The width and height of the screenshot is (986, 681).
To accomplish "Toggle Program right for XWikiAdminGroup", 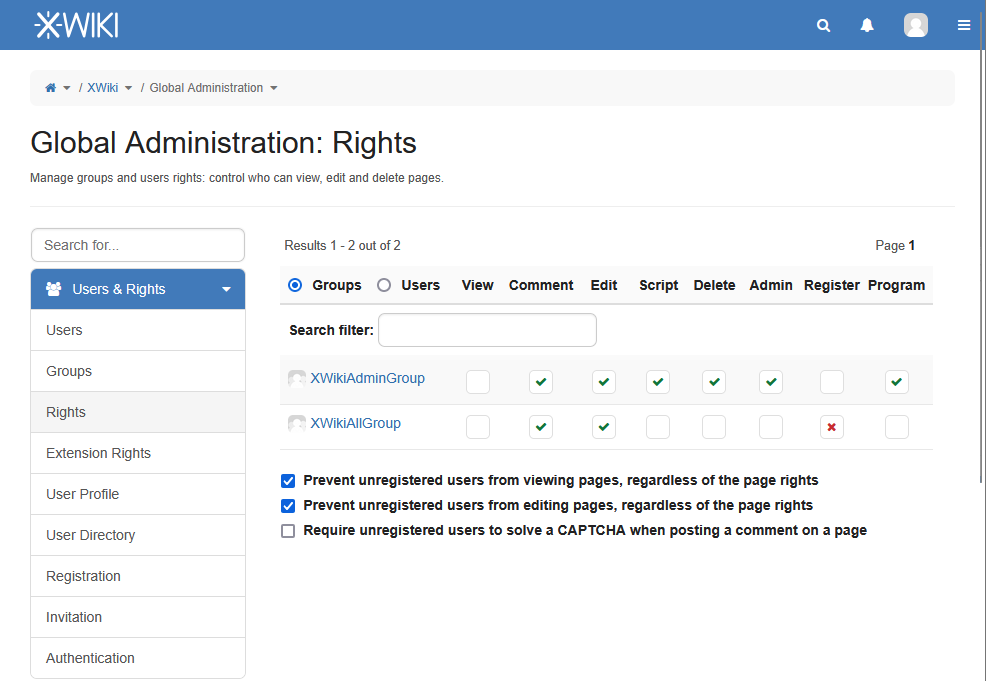I will coord(897,382).
